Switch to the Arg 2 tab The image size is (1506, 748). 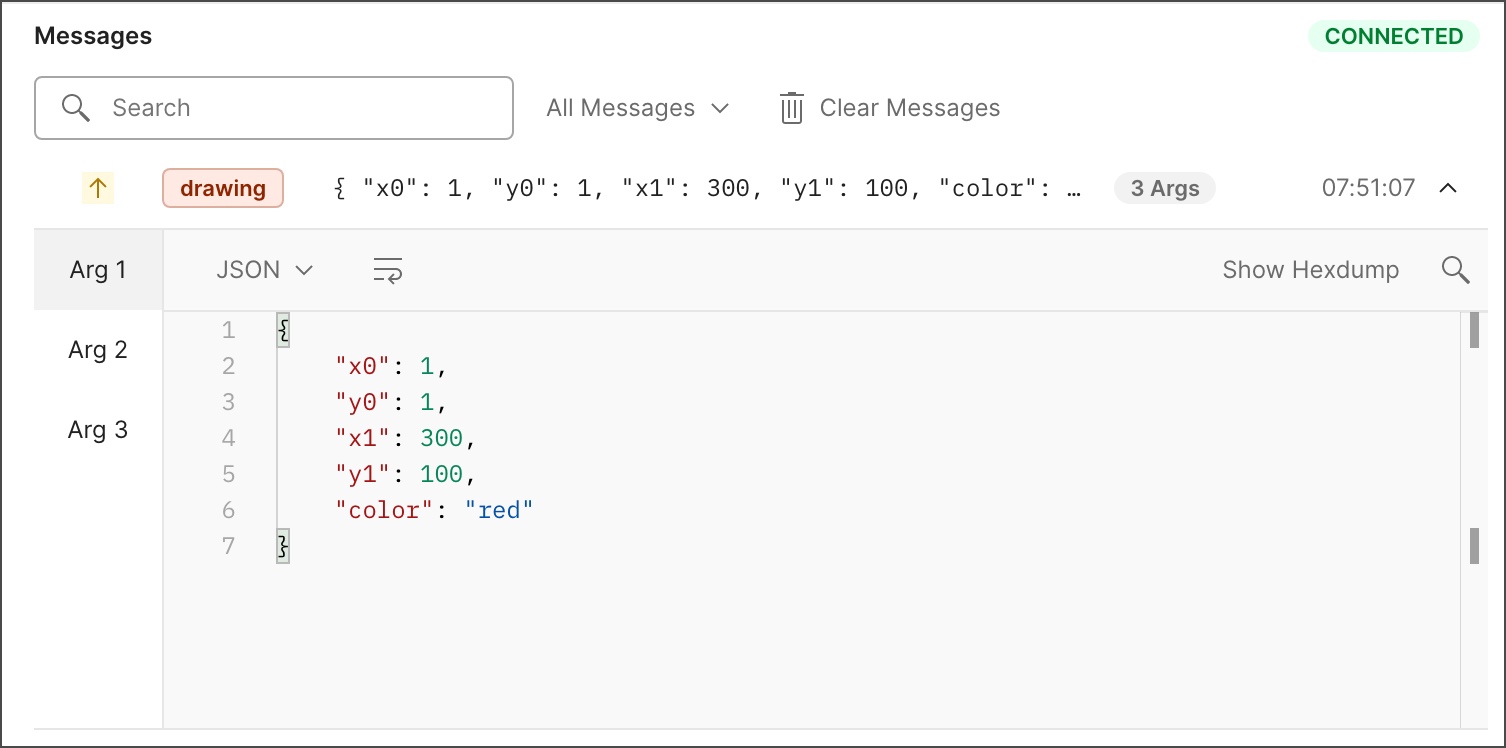tap(97, 349)
